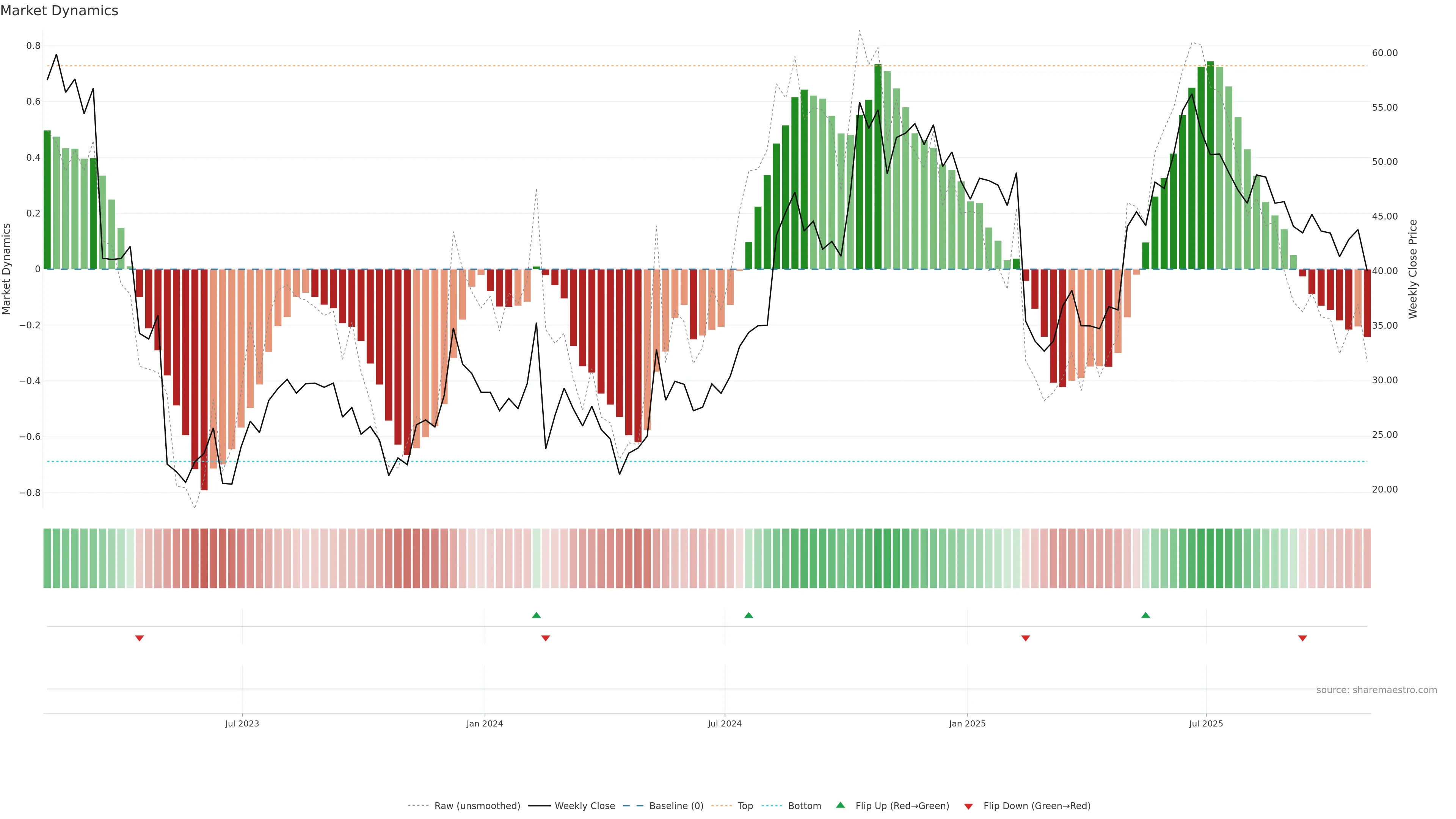Viewport: 1456px width, 819px height.
Task: Click the Flip Down marker after Jan 2025
Action: click(x=1025, y=638)
